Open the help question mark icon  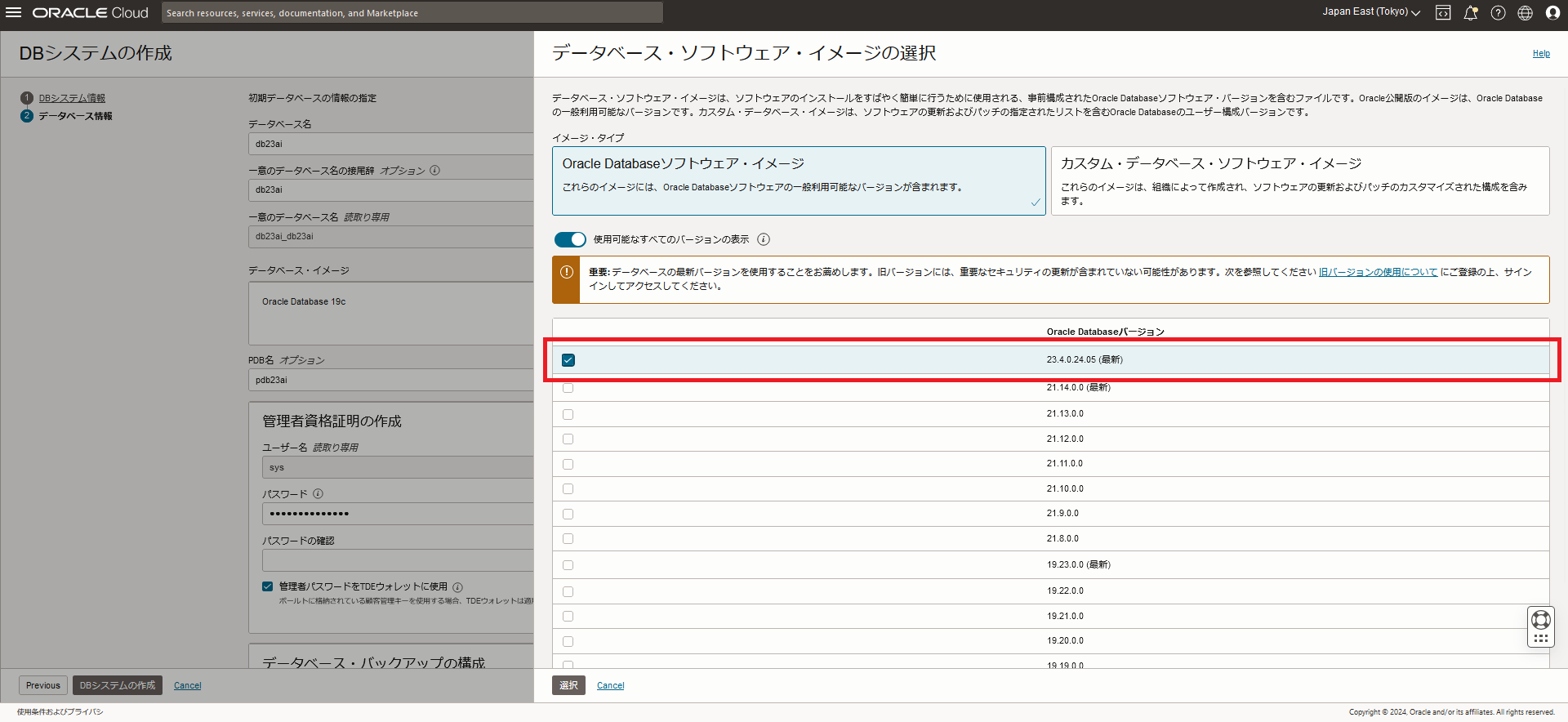point(1498,13)
